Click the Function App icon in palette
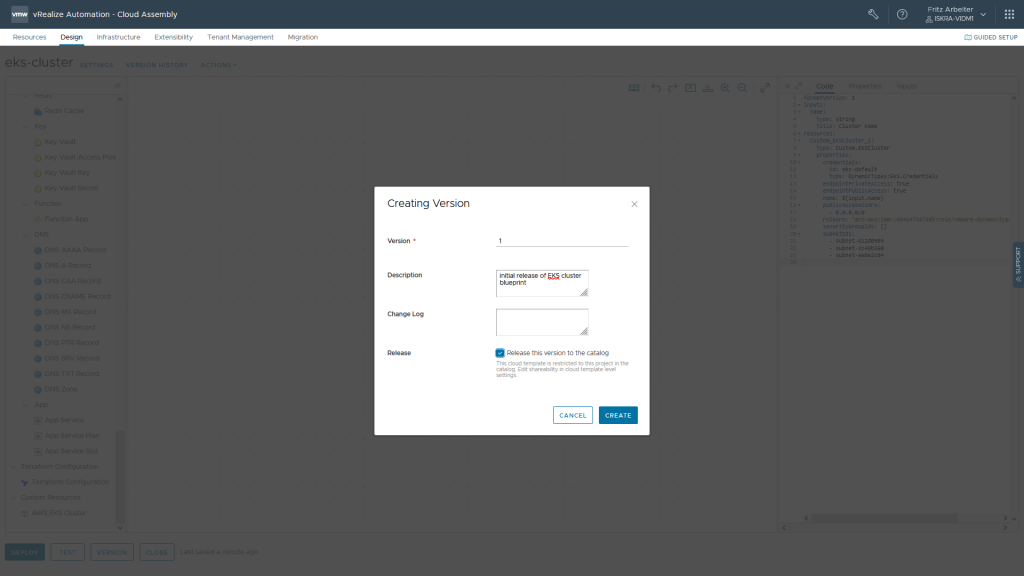Viewport: 1024px width, 576px height. coord(38,219)
